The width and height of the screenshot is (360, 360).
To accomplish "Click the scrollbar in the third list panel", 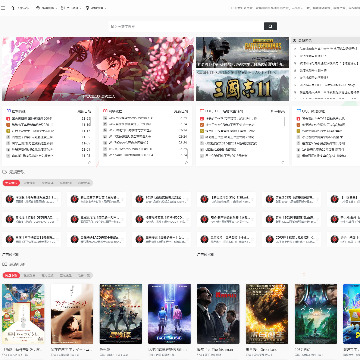I will pyautogui.click(x=285, y=121).
